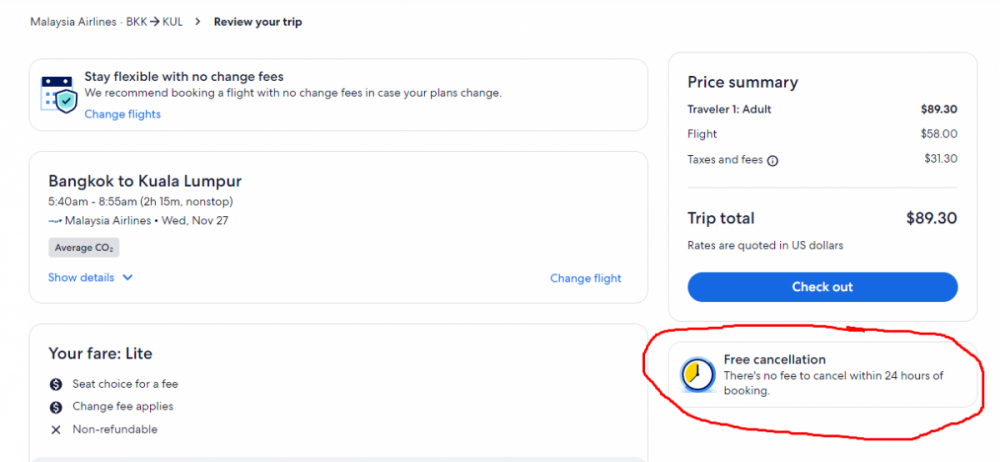Click the Taxes and fees info icon
This screenshot has height=462, width=1000.
[x=772, y=161]
